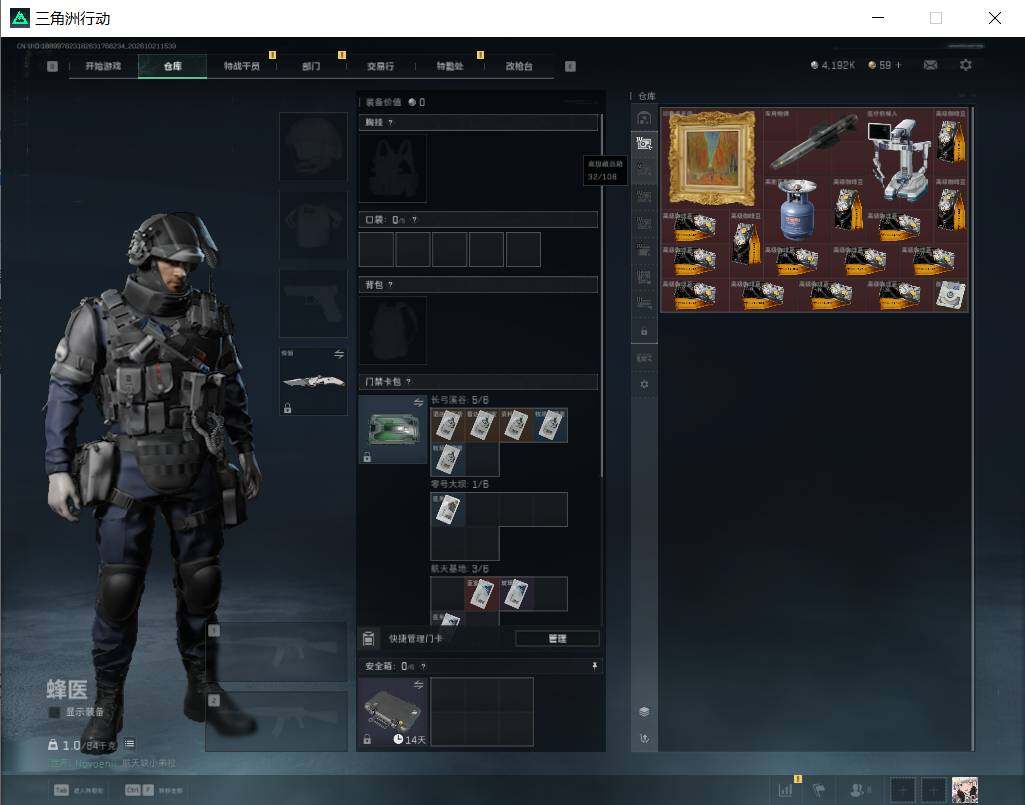Toggle the 显示装备 checkbox
Screen dimensions: 1025x805
[54, 712]
